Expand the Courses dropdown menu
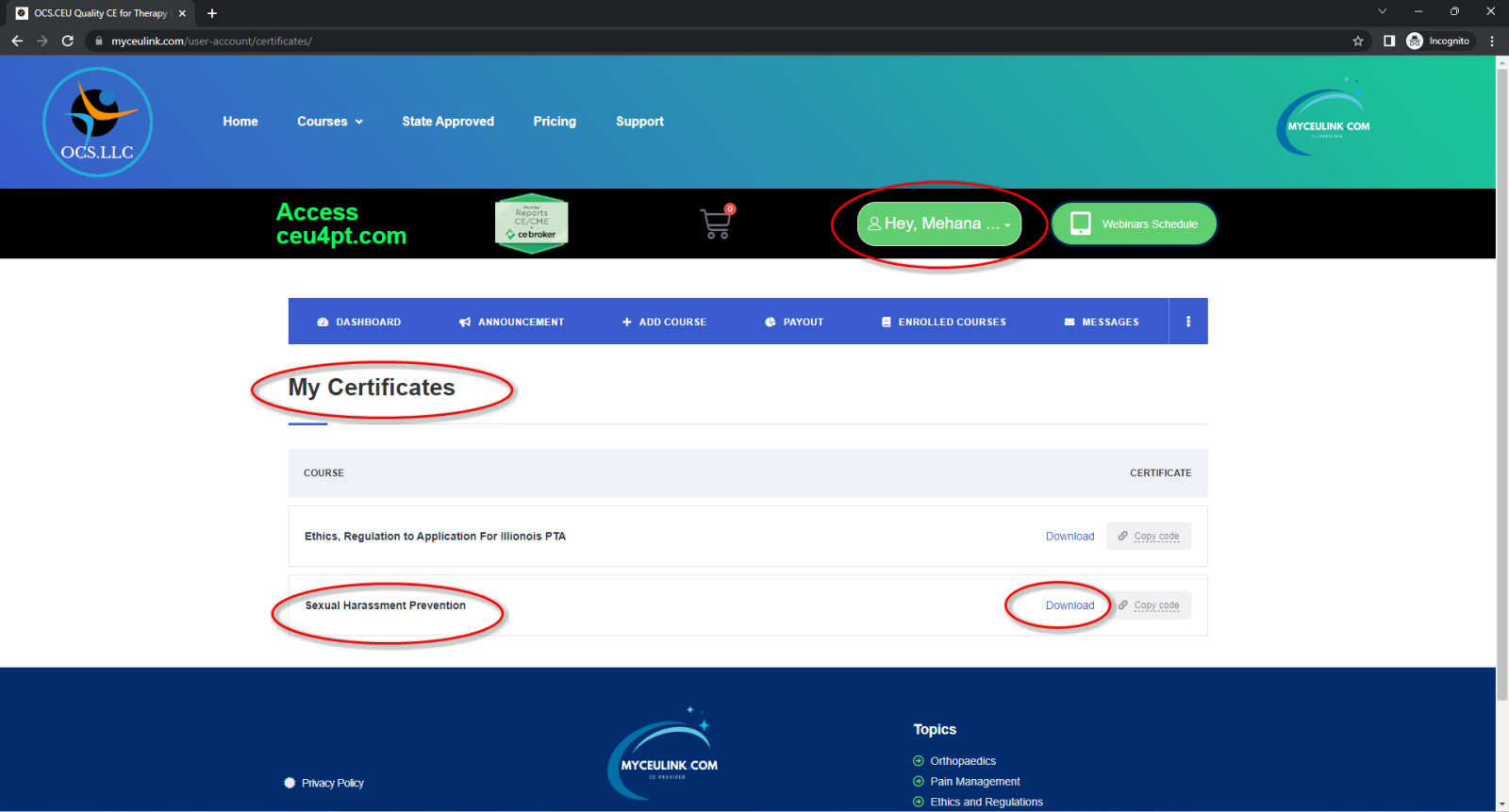 click(329, 122)
